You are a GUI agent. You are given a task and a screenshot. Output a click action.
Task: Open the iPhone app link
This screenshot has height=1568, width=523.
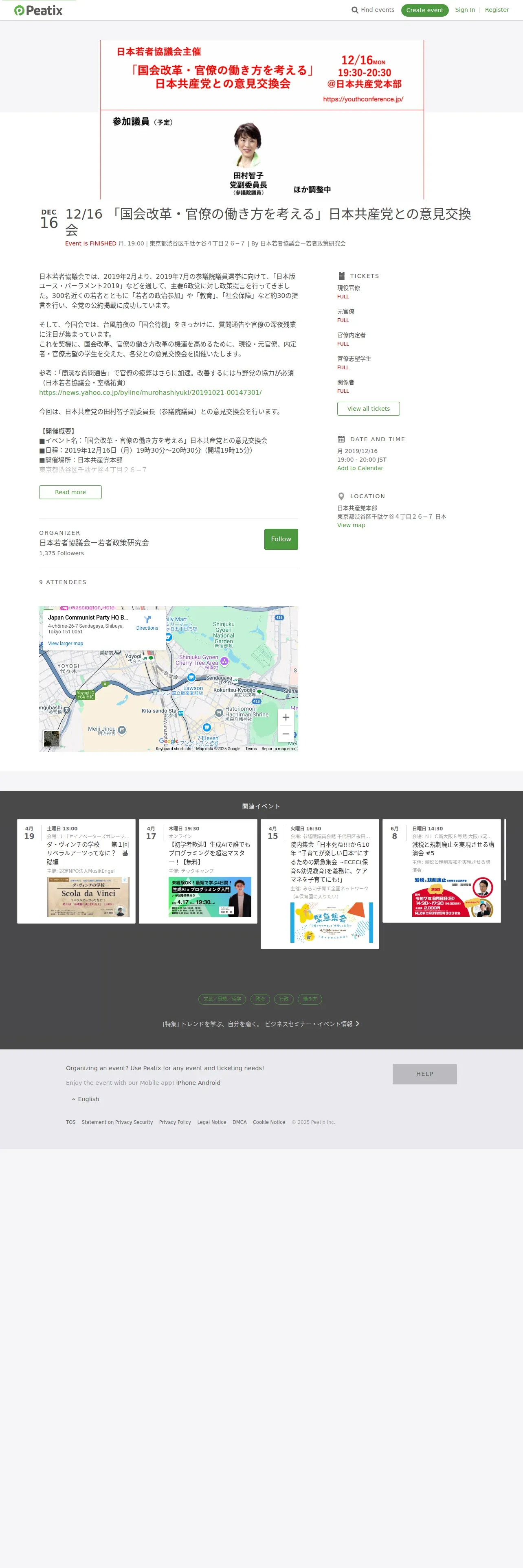185,1083
